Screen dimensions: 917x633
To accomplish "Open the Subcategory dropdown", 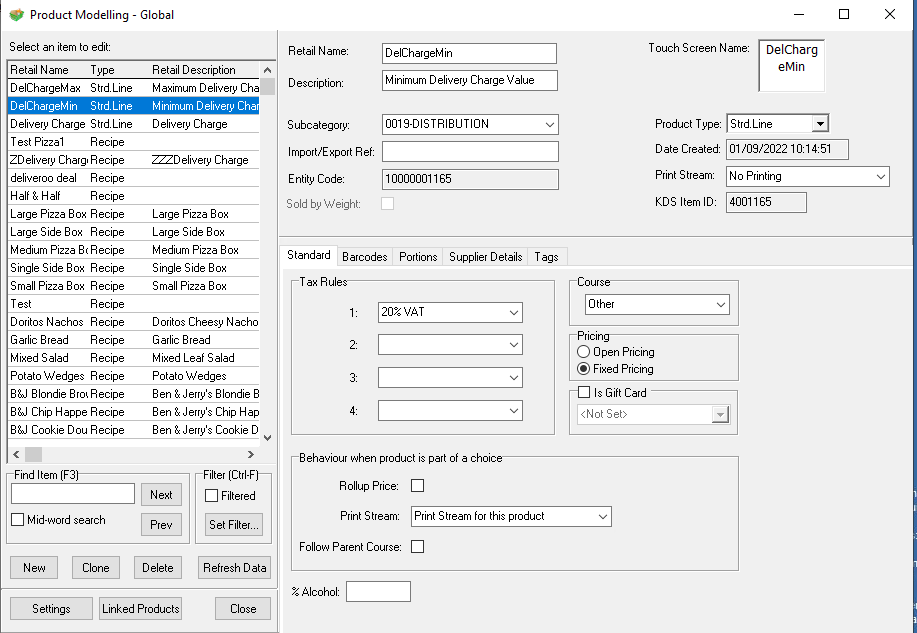I will [x=550, y=124].
